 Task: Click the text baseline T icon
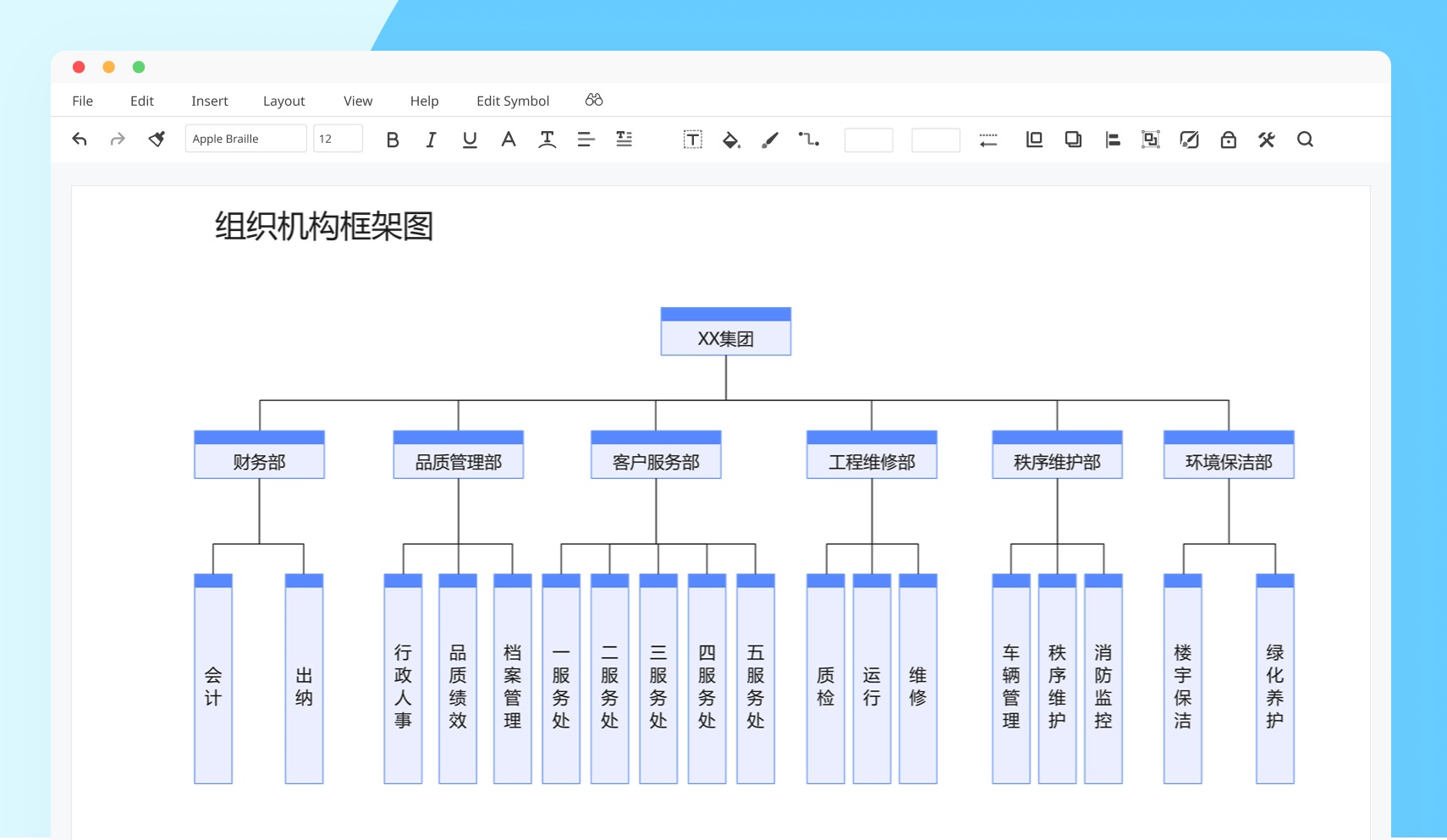pyautogui.click(x=547, y=140)
